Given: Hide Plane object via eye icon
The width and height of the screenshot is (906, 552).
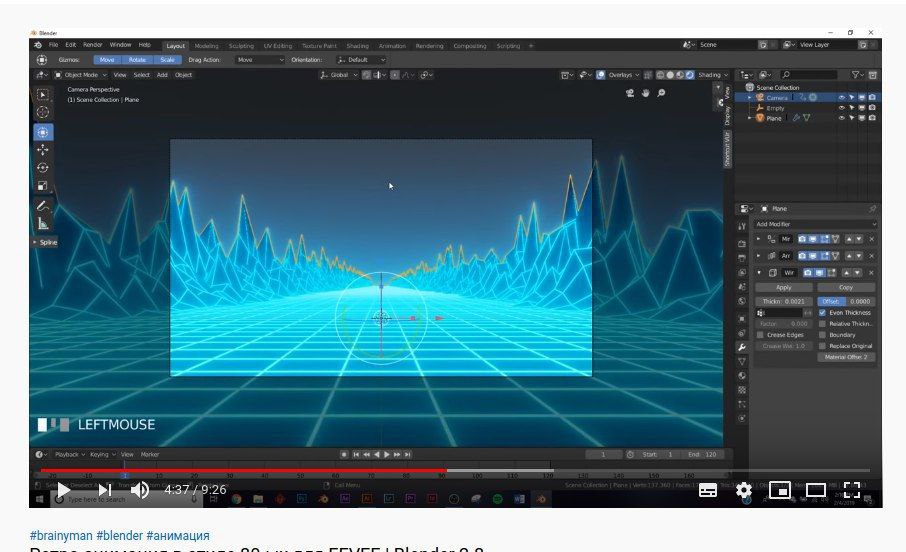Looking at the screenshot, I should pos(841,118).
